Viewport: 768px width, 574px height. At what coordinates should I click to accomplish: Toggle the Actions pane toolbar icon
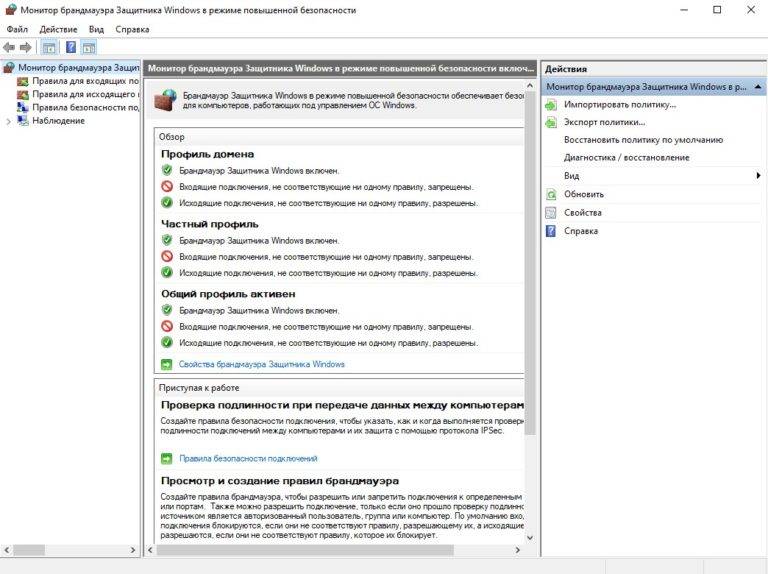(x=89, y=48)
